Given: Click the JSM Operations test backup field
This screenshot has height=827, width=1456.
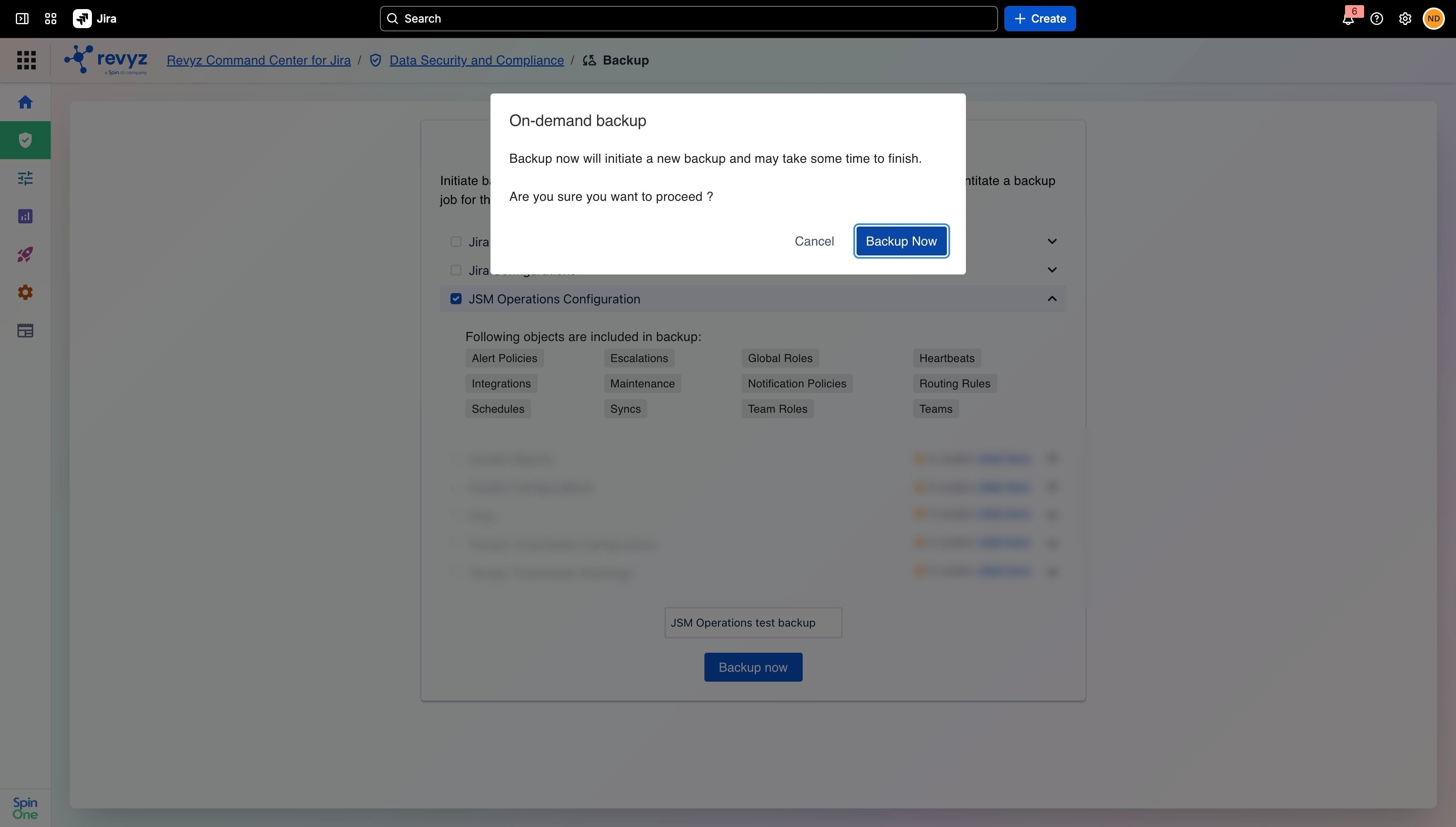Looking at the screenshot, I should pos(753,623).
